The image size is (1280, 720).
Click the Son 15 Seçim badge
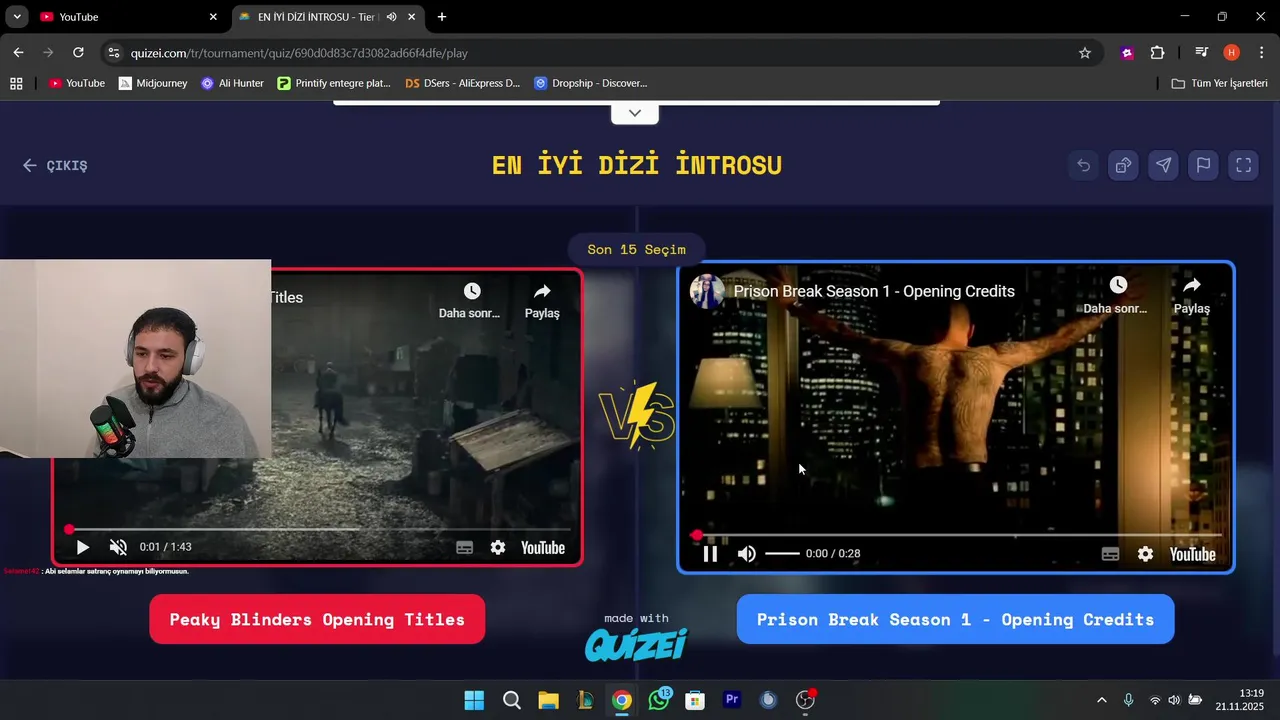click(636, 249)
